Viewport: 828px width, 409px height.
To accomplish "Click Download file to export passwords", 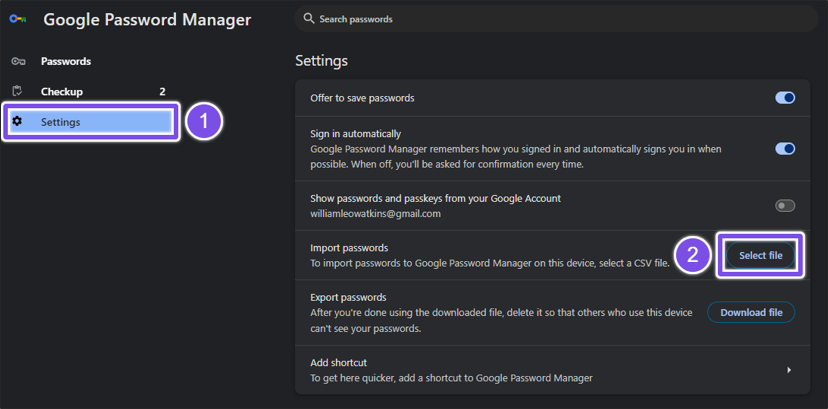I will tap(751, 313).
